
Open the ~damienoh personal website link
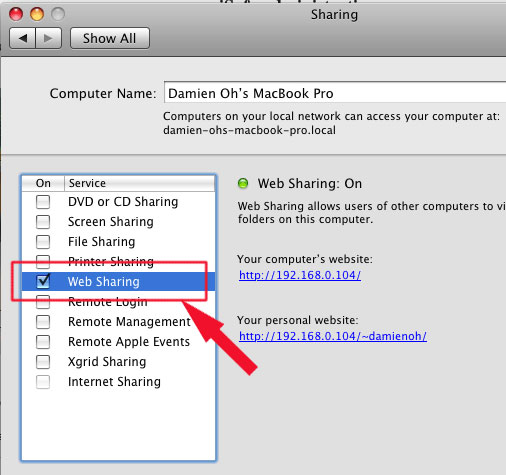click(333, 336)
